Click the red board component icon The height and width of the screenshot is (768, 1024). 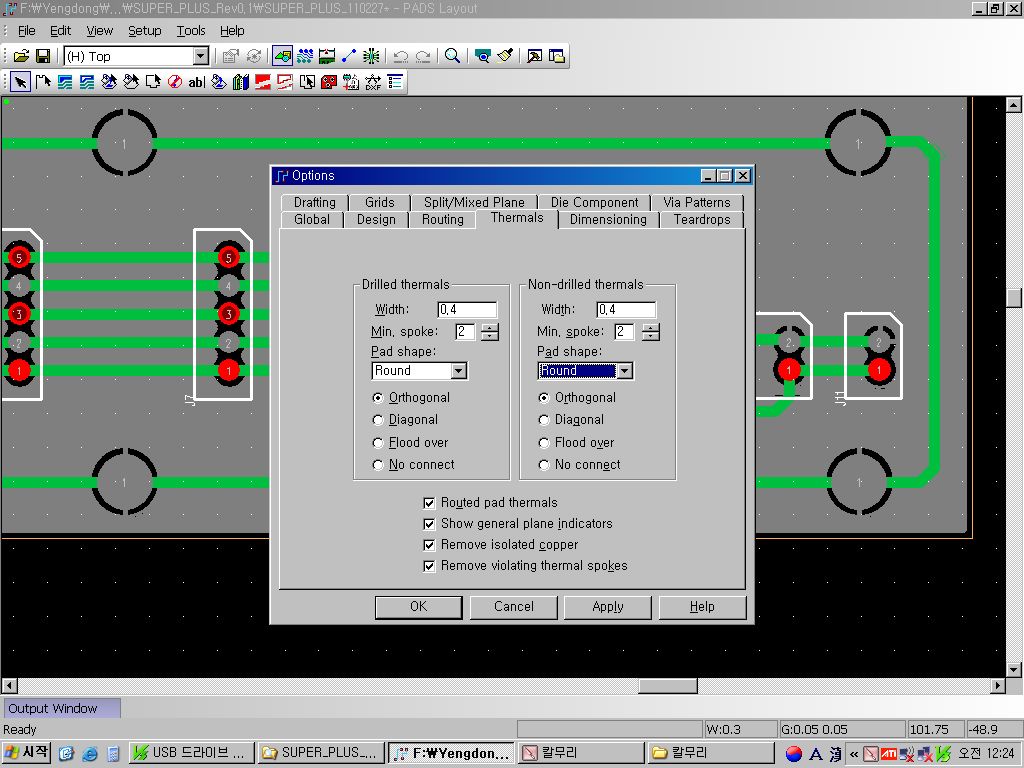click(329, 82)
